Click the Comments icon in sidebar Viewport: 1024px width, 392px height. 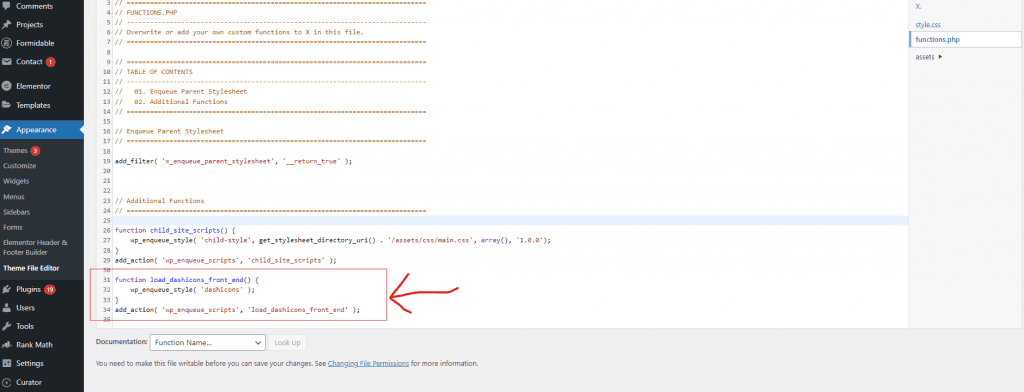[x=7, y=6]
